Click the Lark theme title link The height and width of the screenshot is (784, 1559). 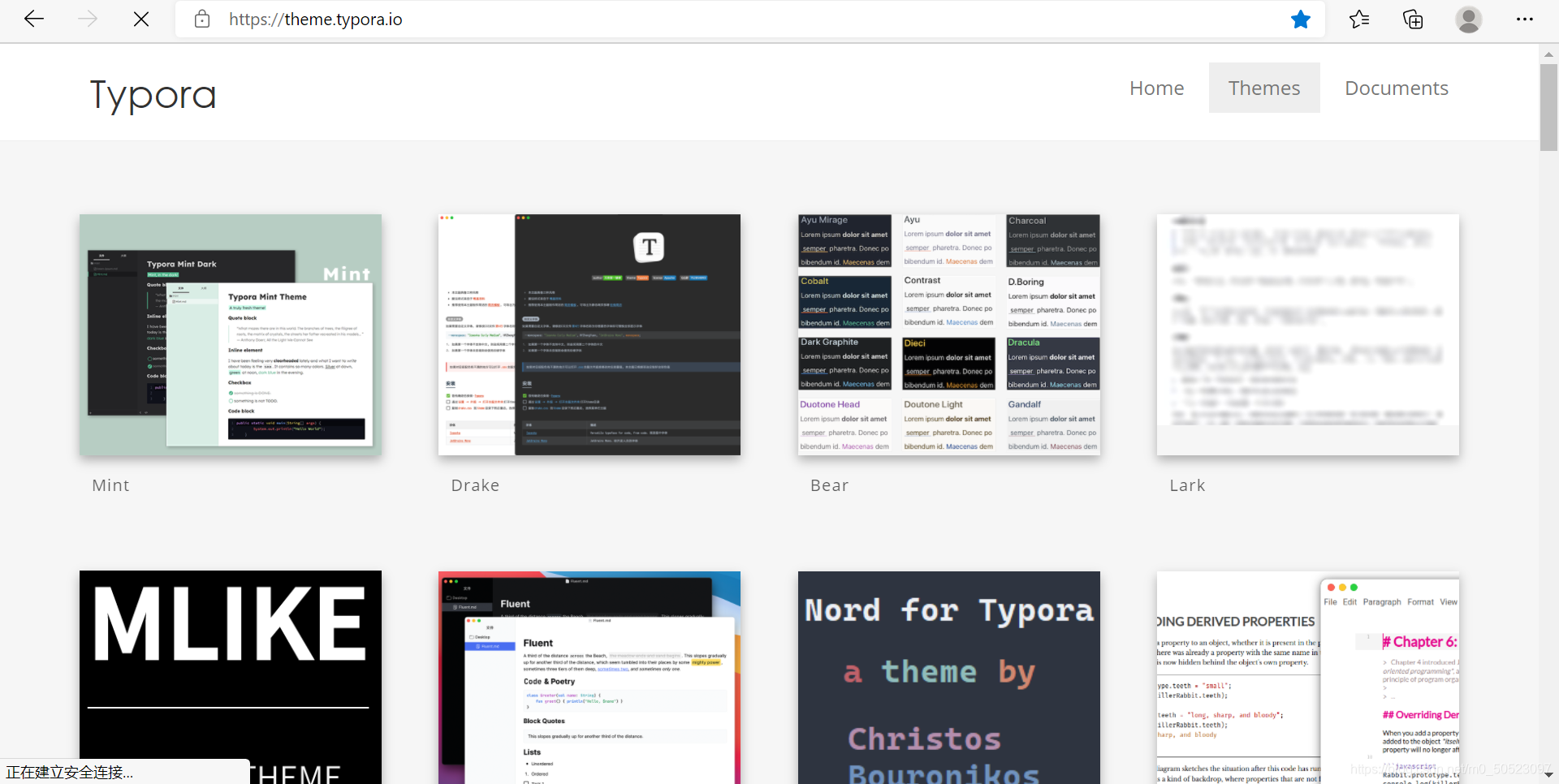[x=1187, y=485]
